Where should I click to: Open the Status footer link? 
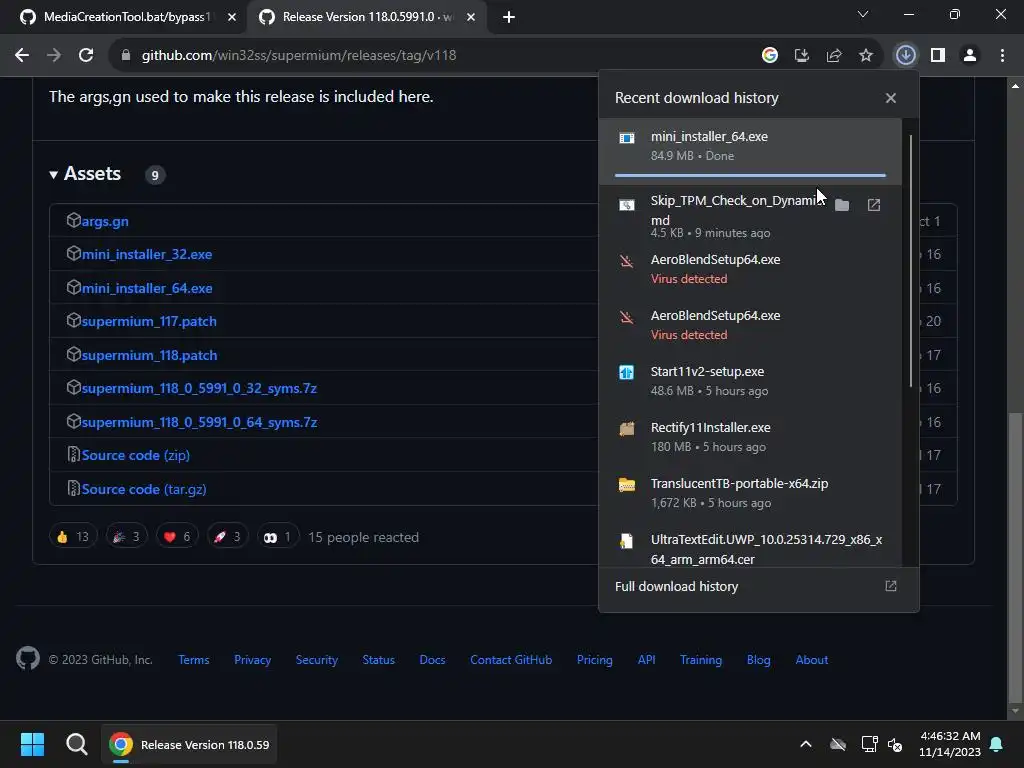tap(379, 660)
